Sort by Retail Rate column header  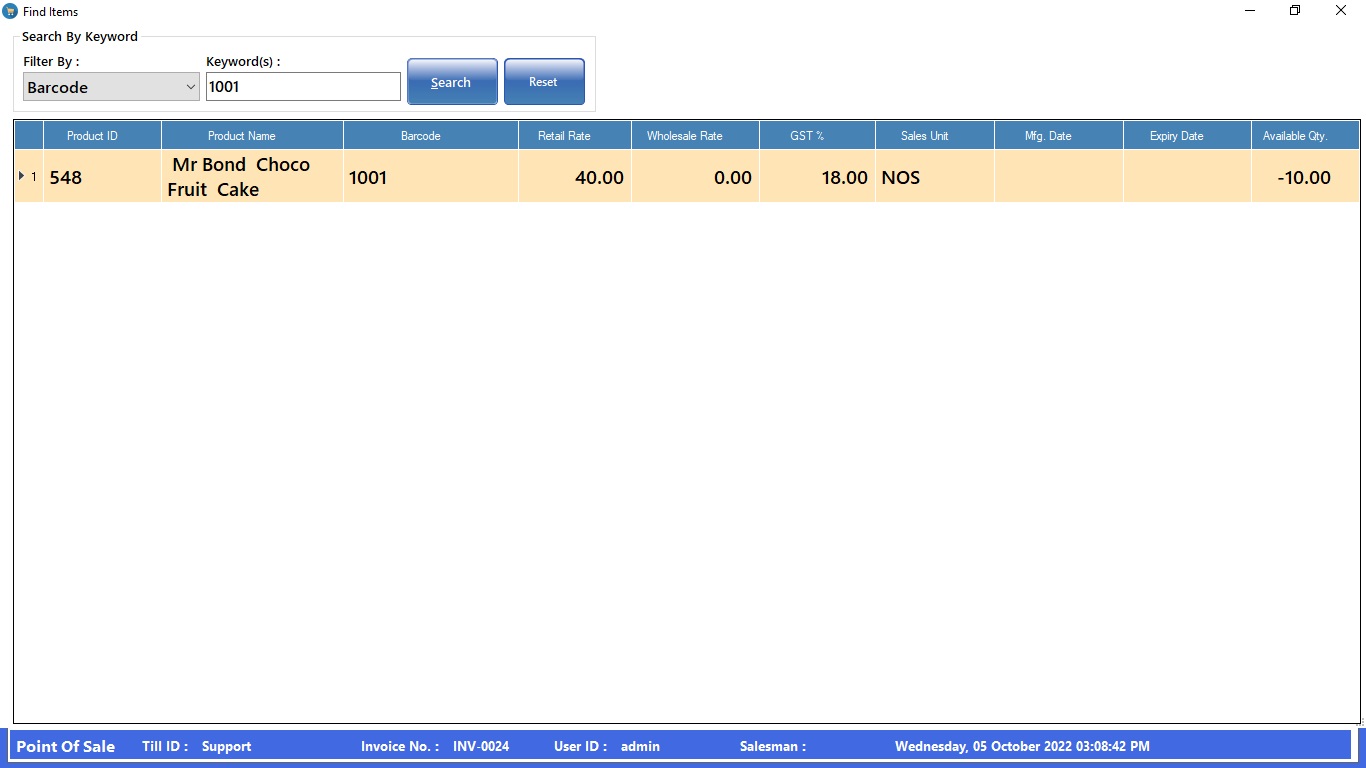click(564, 136)
